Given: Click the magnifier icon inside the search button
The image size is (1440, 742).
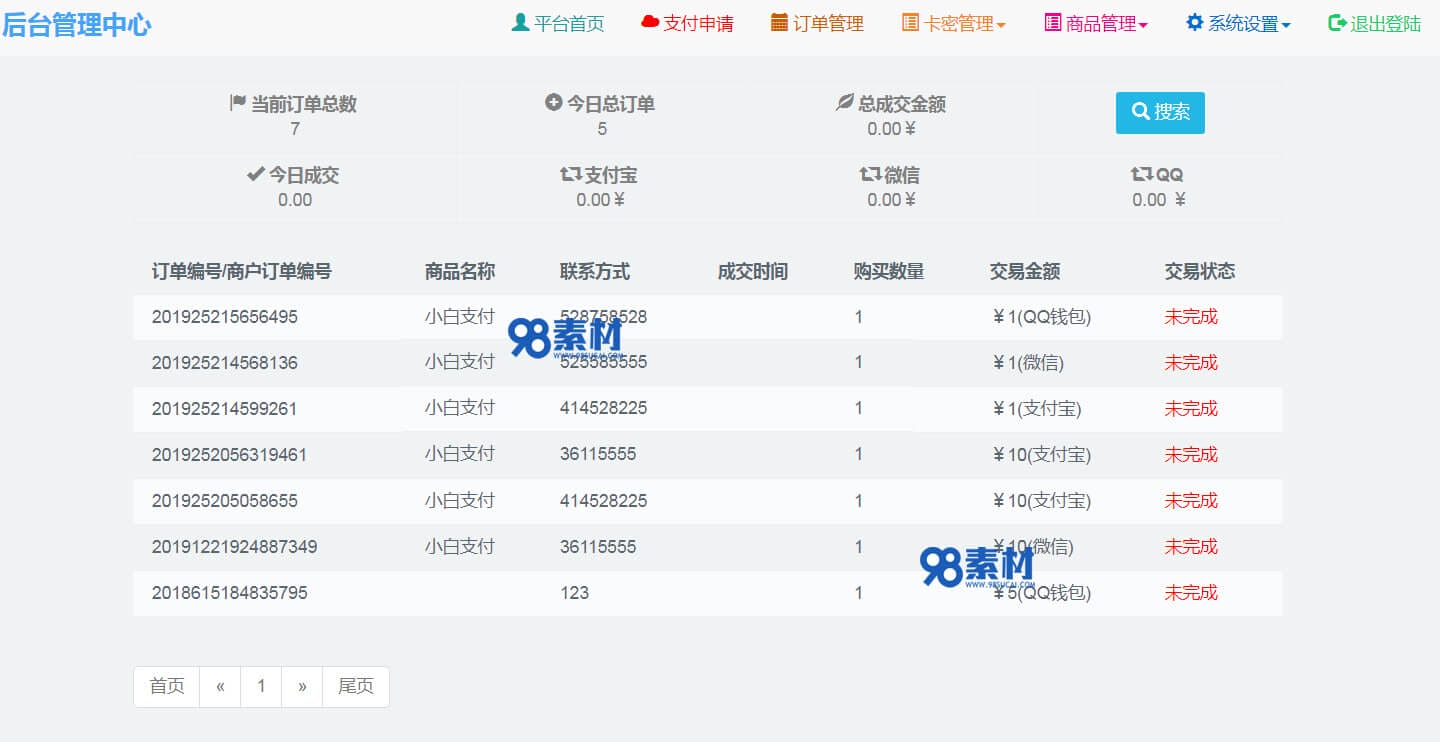Looking at the screenshot, I should tap(1140, 112).
